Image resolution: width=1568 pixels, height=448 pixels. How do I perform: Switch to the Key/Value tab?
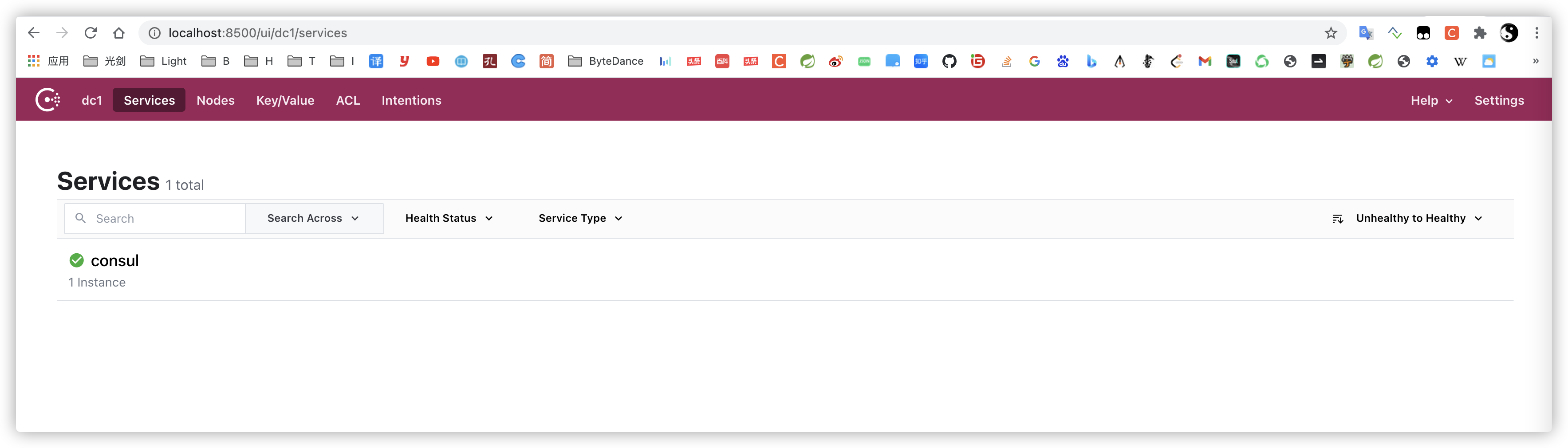point(285,100)
